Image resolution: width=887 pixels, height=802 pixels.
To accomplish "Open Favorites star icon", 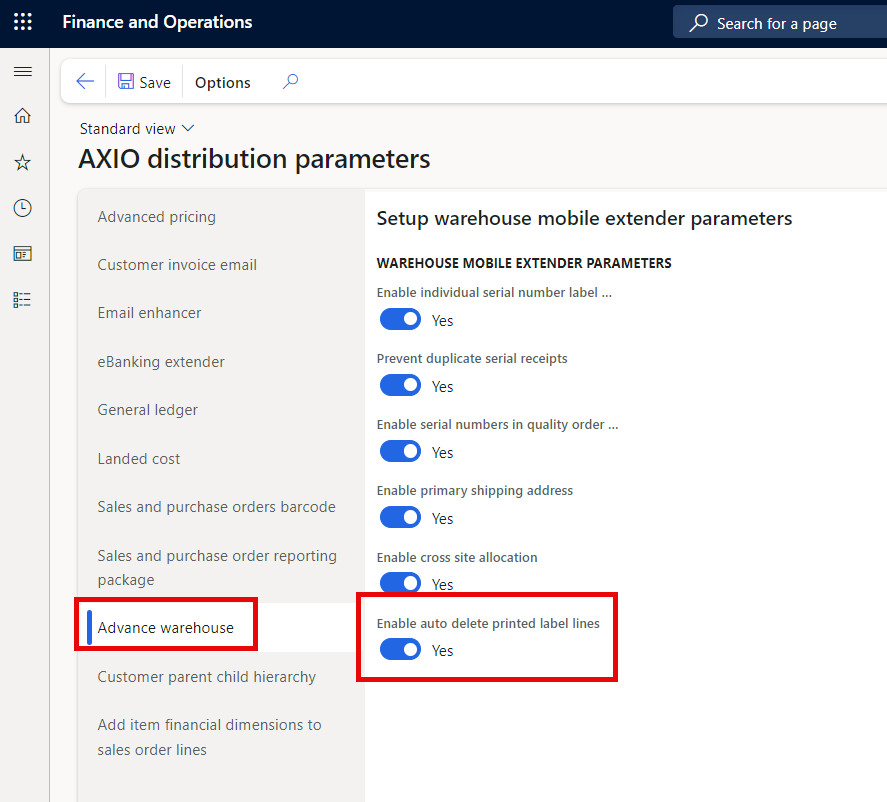I will [x=22, y=162].
